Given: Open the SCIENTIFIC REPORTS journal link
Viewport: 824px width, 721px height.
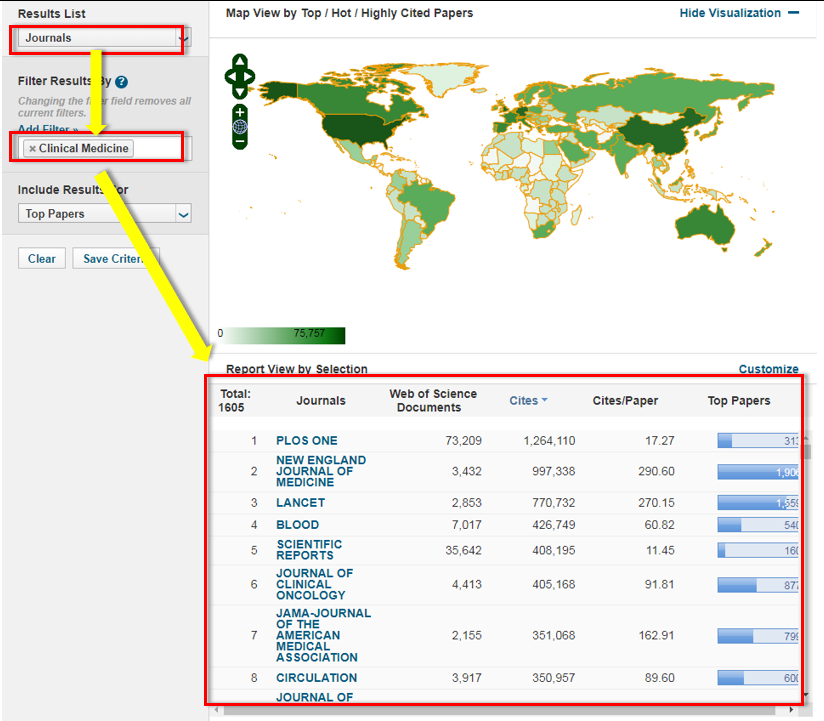Looking at the screenshot, I should 309,550.
